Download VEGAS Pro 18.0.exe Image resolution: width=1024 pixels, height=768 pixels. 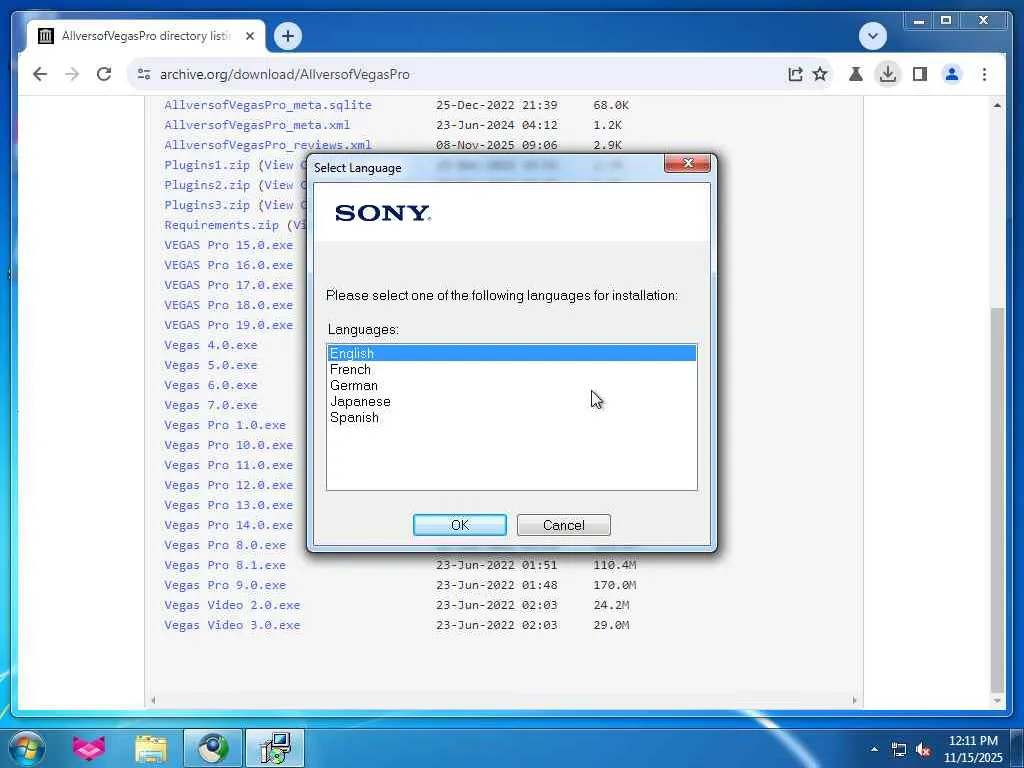click(229, 305)
